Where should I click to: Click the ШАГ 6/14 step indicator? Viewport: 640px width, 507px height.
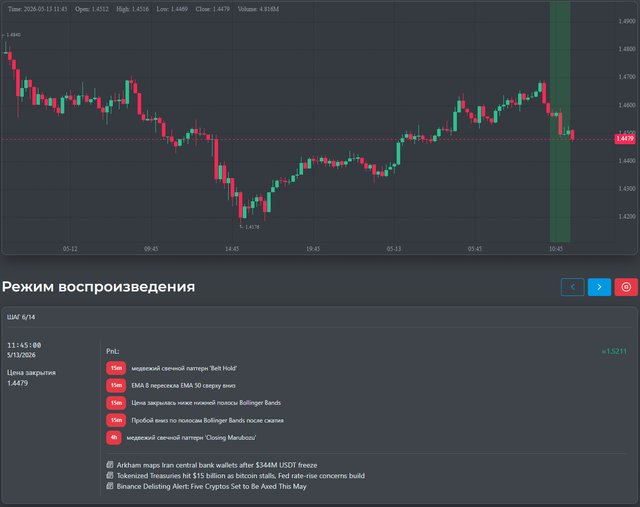coord(21,317)
